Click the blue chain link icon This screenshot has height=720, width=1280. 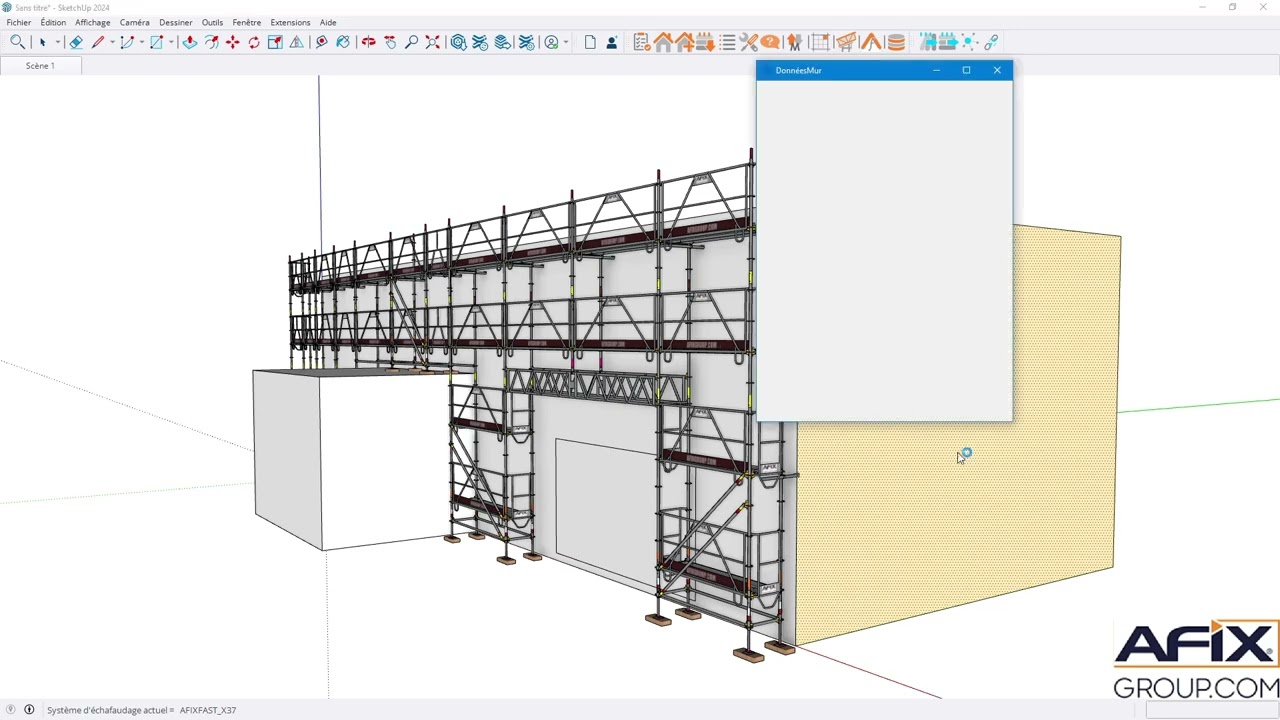click(x=991, y=42)
